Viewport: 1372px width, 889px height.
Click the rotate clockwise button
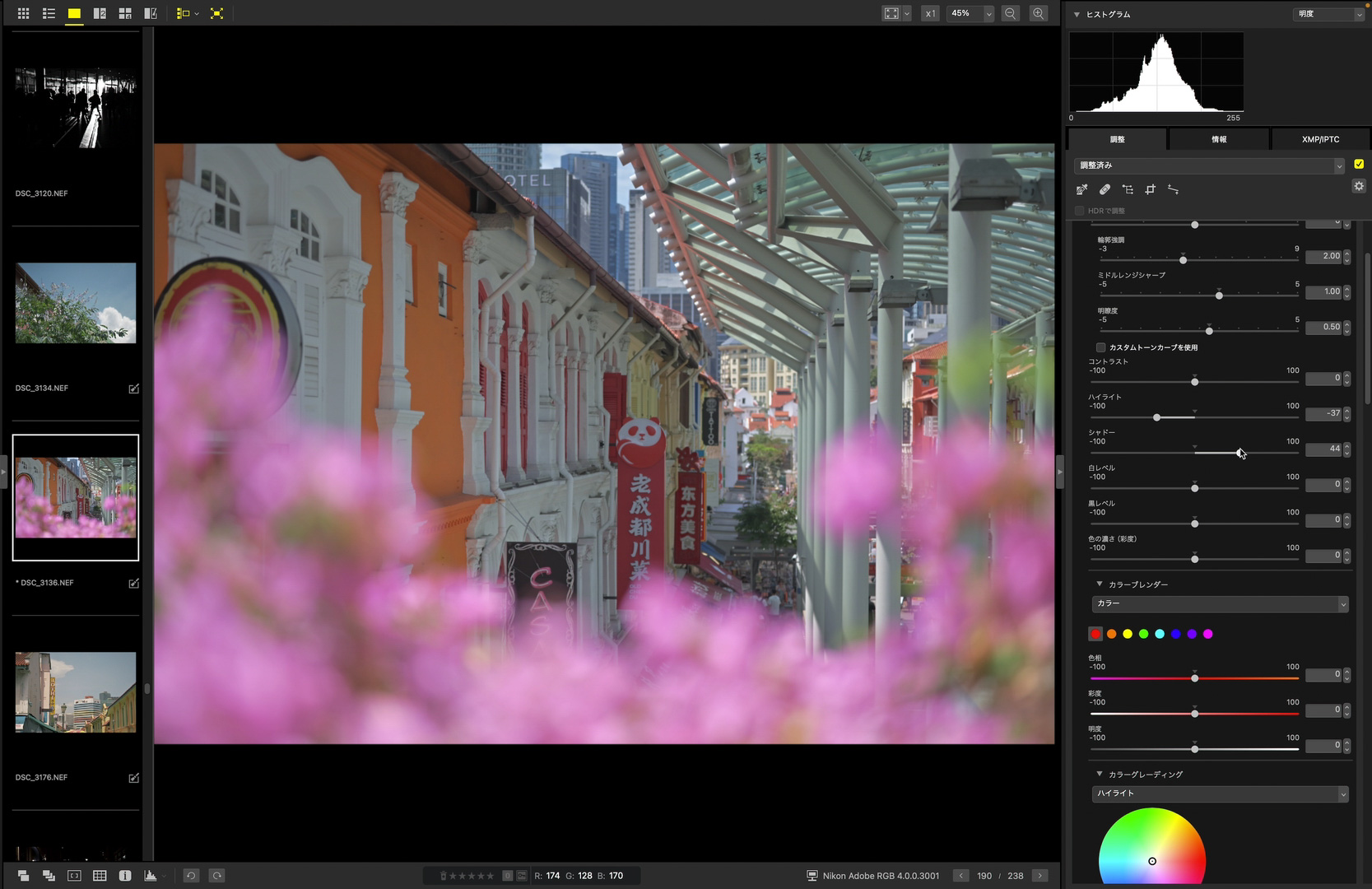click(x=217, y=876)
